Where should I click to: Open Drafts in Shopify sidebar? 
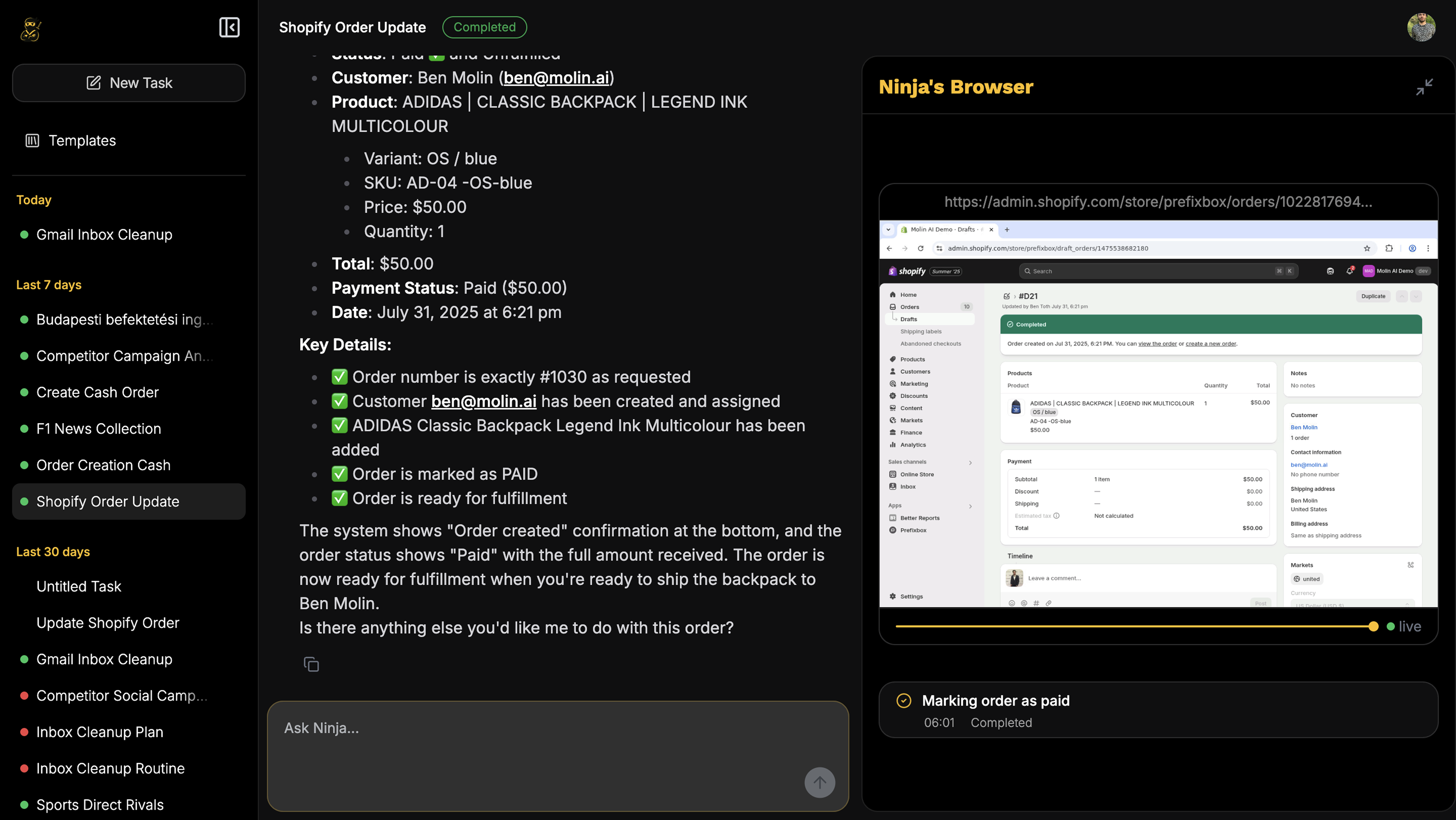(x=908, y=319)
